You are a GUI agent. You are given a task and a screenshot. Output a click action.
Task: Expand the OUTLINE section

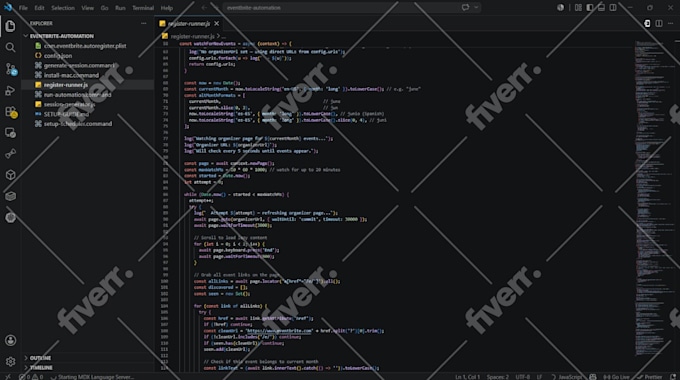(40, 358)
